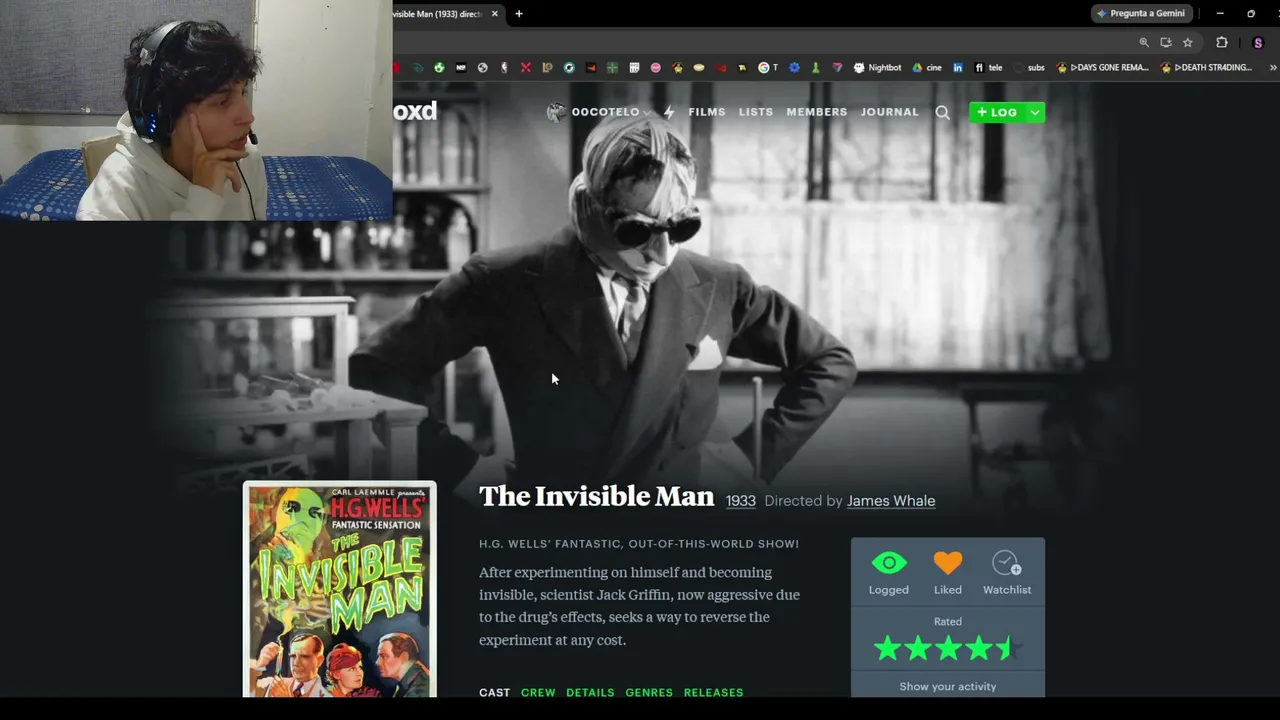Screen dimensions: 1280x720
Task: Open a new browser tab
Action: point(519,14)
